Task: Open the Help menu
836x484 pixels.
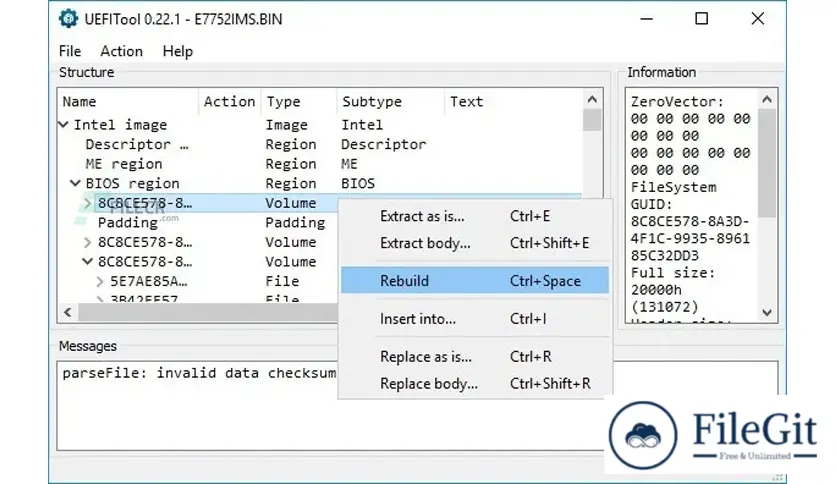Action: coord(178,51)
